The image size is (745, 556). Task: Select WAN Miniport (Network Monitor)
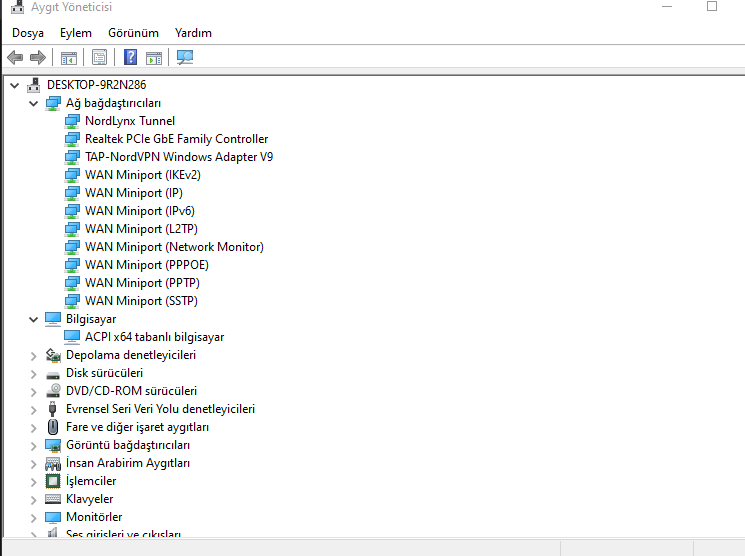click(x=174, y=247)
